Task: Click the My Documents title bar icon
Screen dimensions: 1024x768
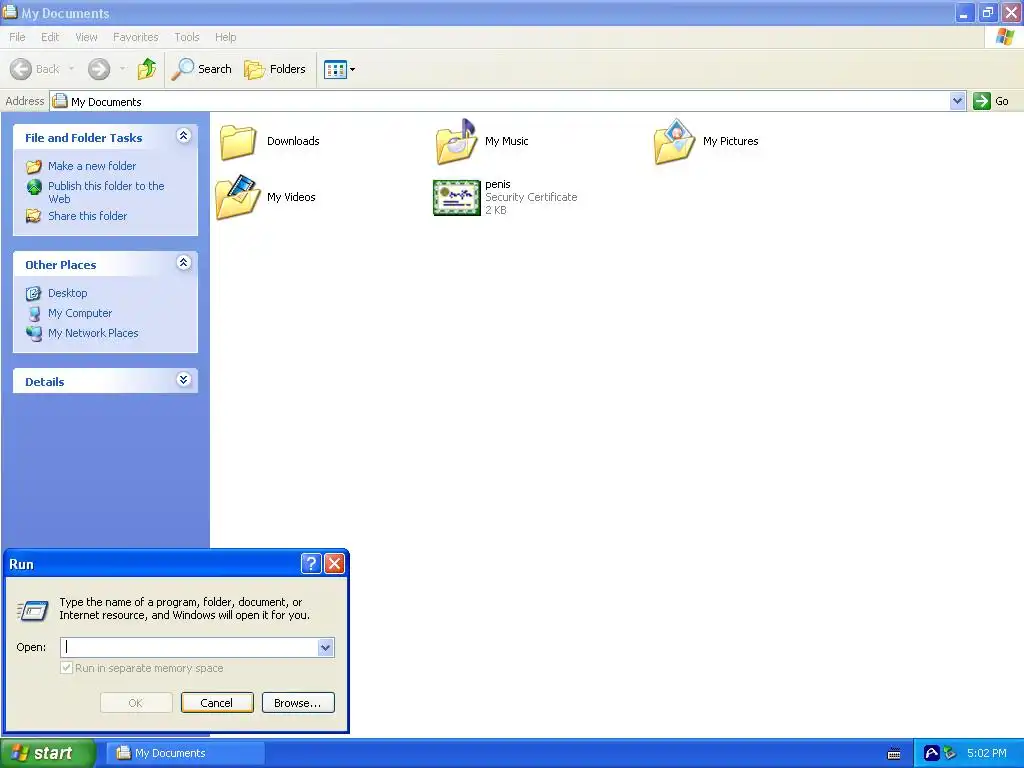Action: tap(10, 12)
